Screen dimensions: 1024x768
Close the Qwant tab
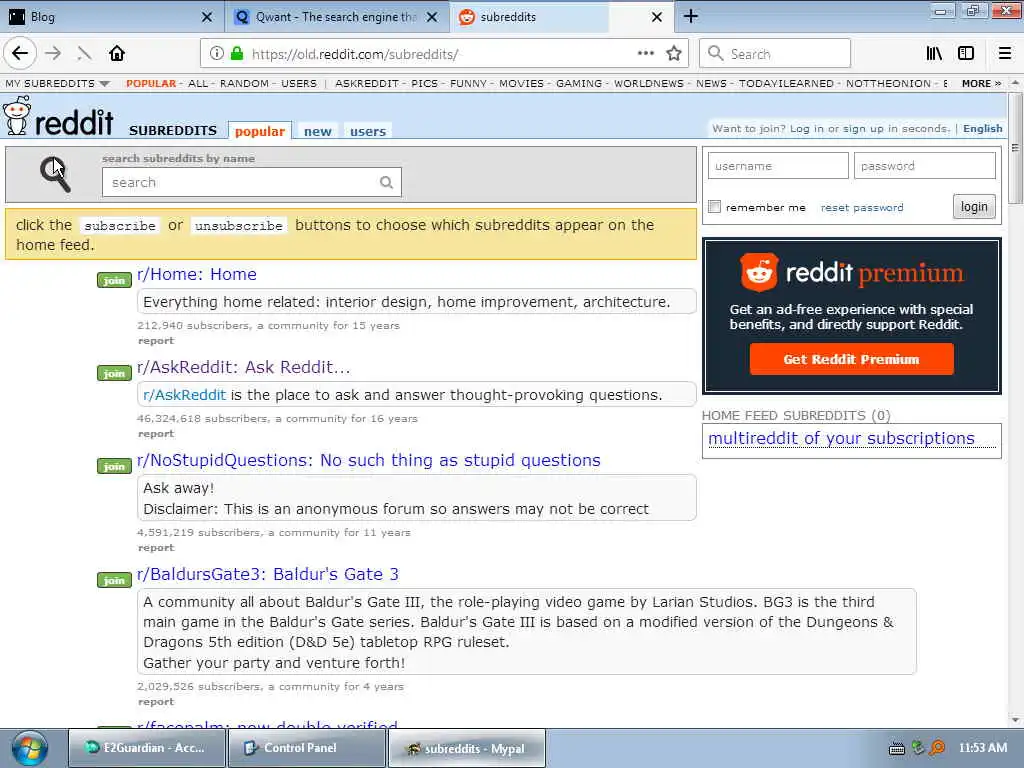432,17
